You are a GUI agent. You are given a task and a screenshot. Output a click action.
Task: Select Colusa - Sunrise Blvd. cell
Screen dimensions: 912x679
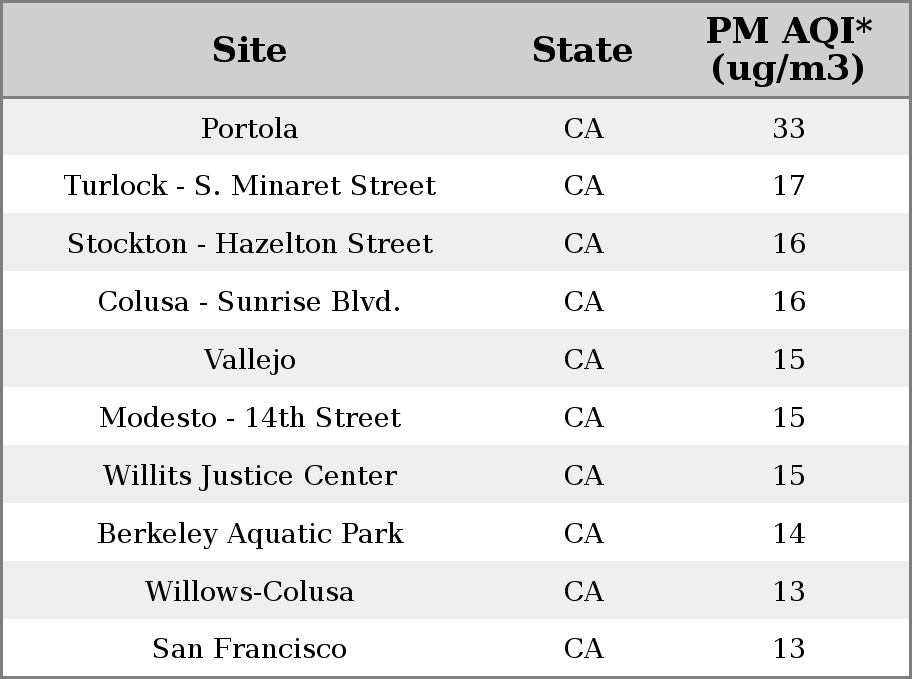click(250, 301)
